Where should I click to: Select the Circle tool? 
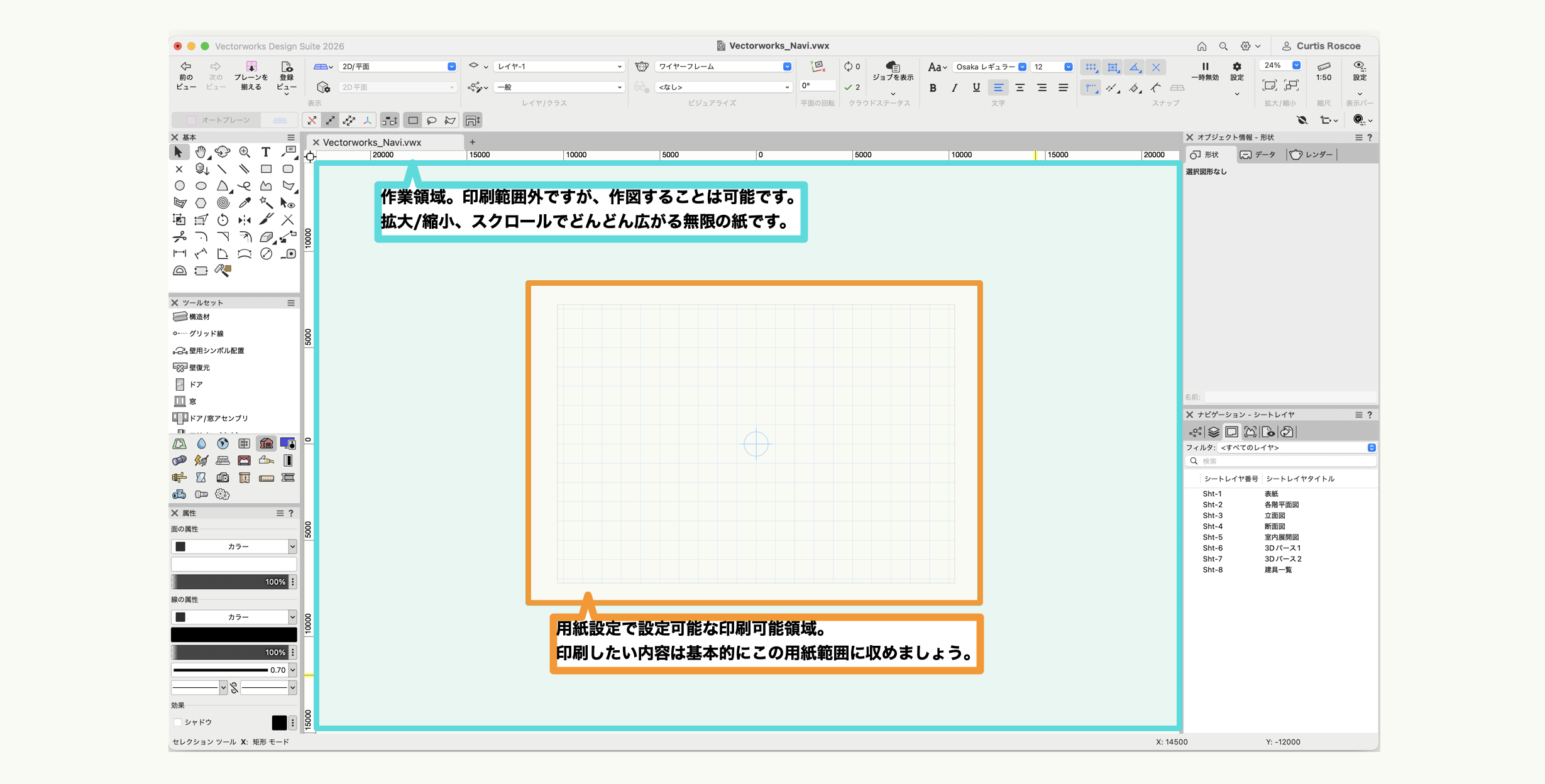tap(180, 186)
